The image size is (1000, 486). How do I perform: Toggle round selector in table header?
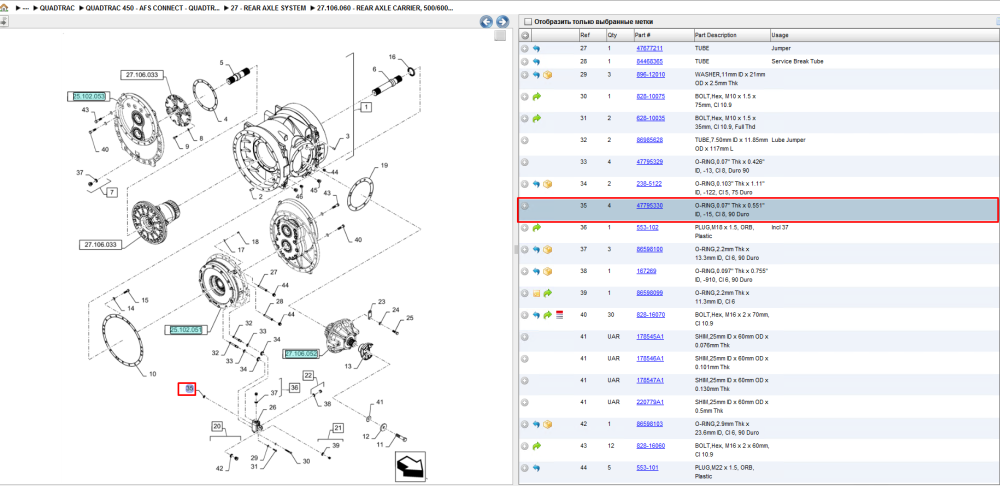525,35
